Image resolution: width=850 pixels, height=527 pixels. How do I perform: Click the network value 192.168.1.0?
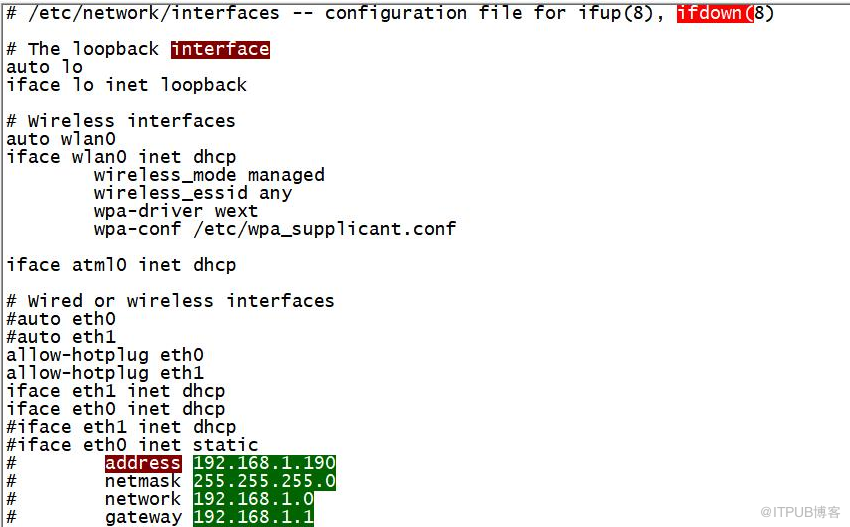click(x=253, y=499)
